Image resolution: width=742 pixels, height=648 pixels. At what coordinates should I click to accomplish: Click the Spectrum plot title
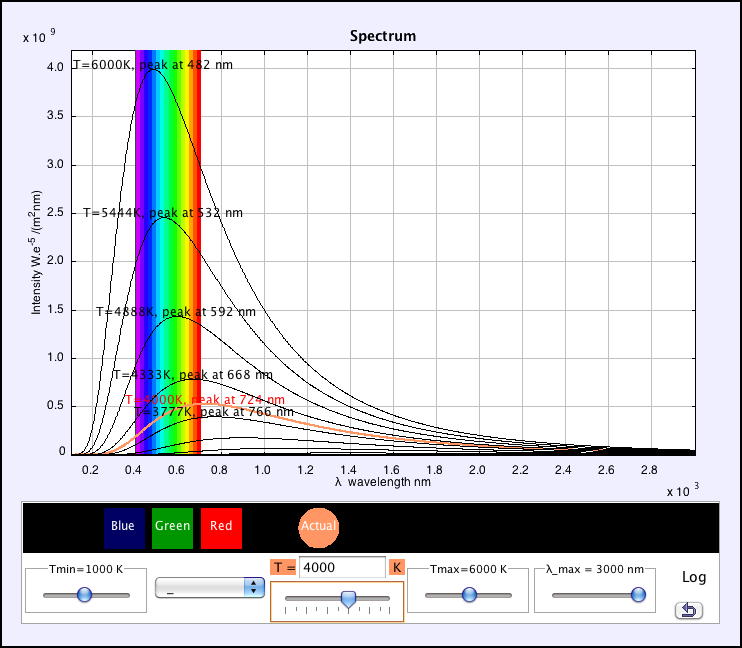pyautogui.click(x=382, y=36)
